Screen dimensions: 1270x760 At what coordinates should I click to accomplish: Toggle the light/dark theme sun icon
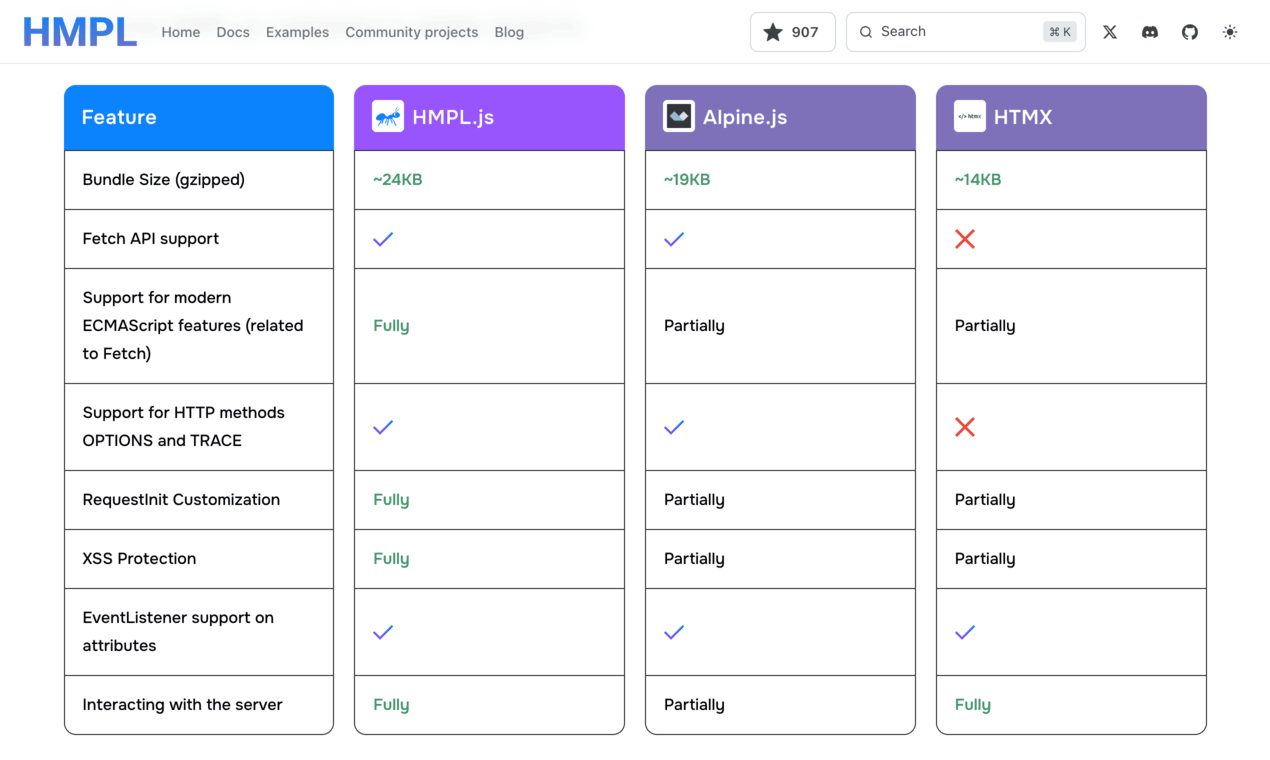1229,31
